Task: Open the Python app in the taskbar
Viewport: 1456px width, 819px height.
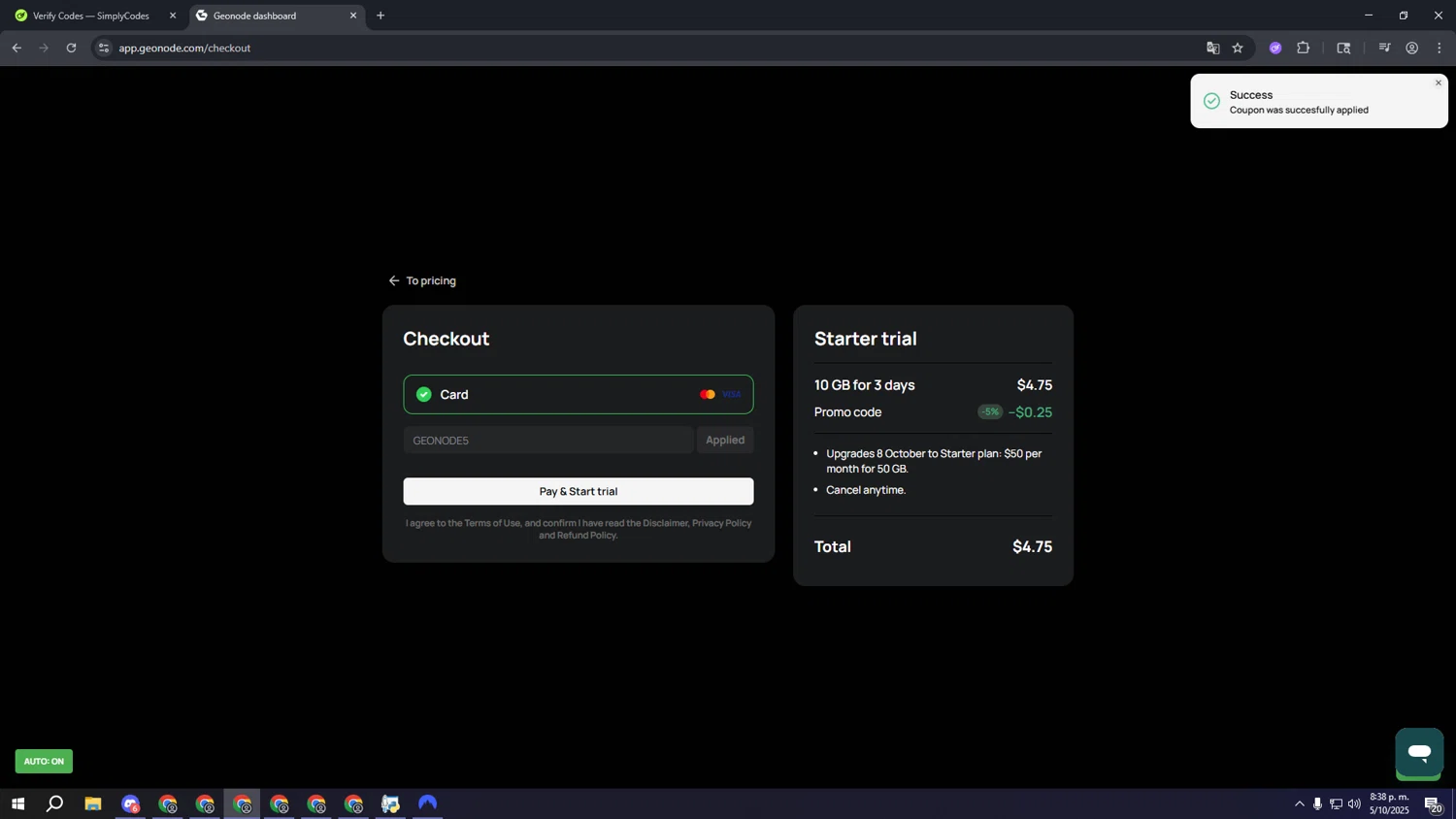Action: click(x=390, y=803)
